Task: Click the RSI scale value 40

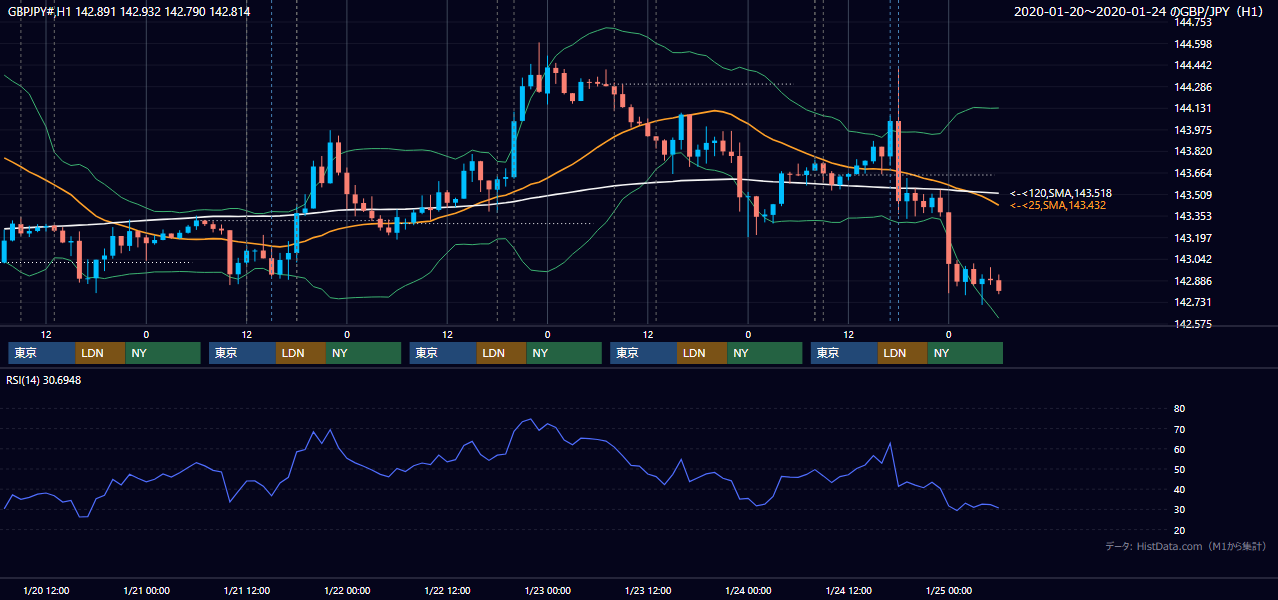Action: tap(1179, 489)
